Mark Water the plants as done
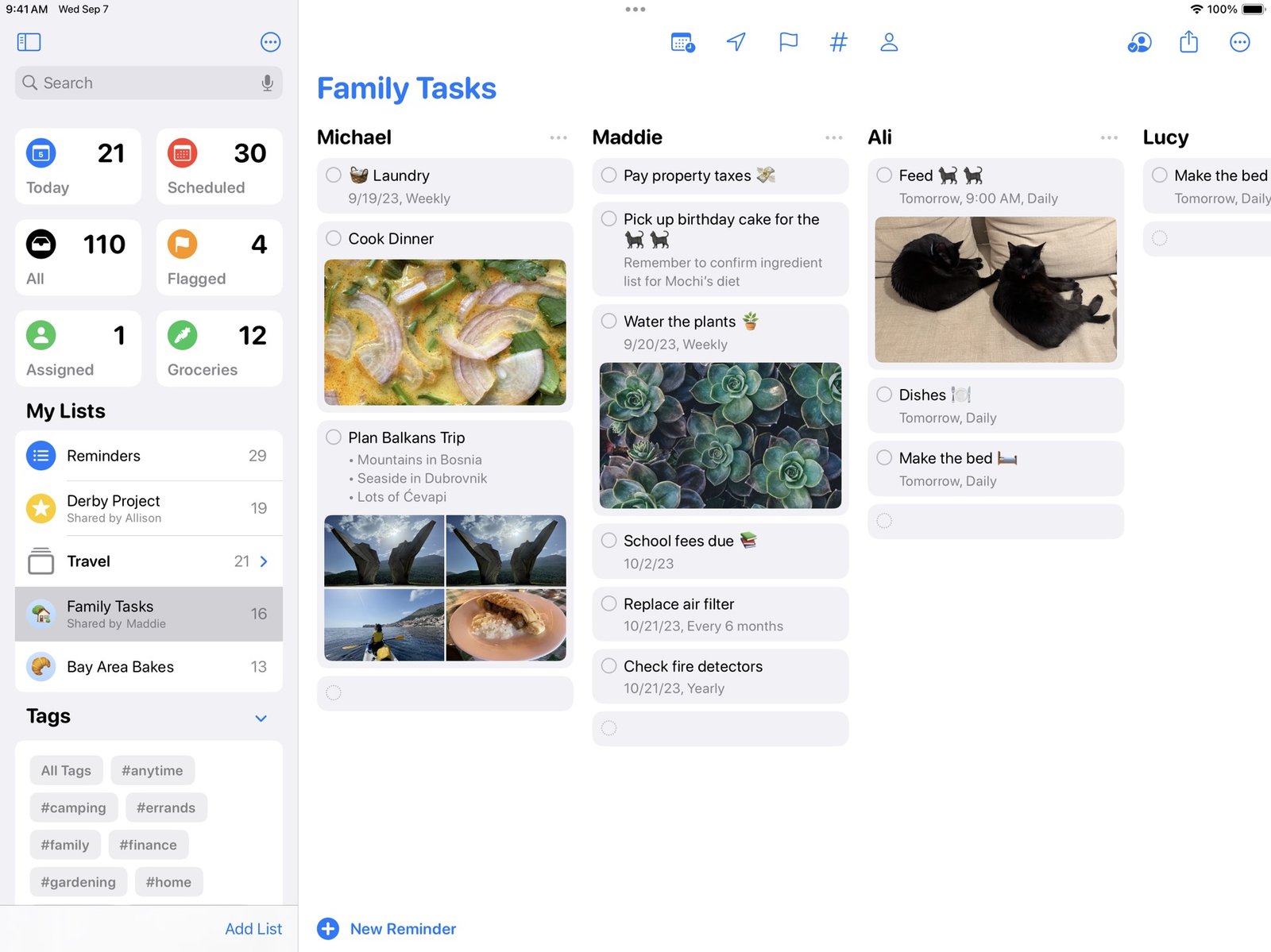This screenshot has width=1271, height=952. click(x=609, y=321)
